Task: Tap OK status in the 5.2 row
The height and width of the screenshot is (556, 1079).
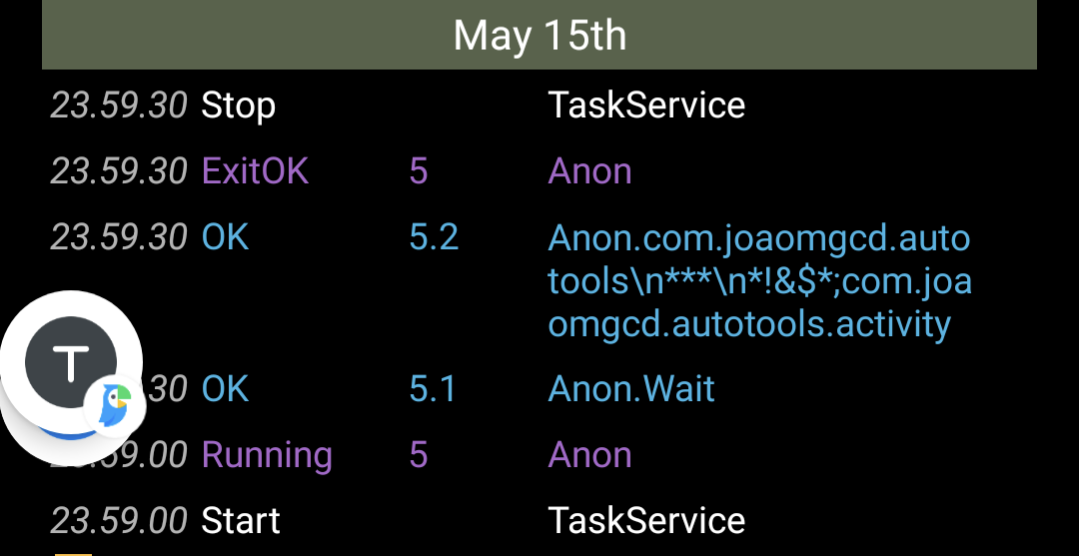Action: 225,237
